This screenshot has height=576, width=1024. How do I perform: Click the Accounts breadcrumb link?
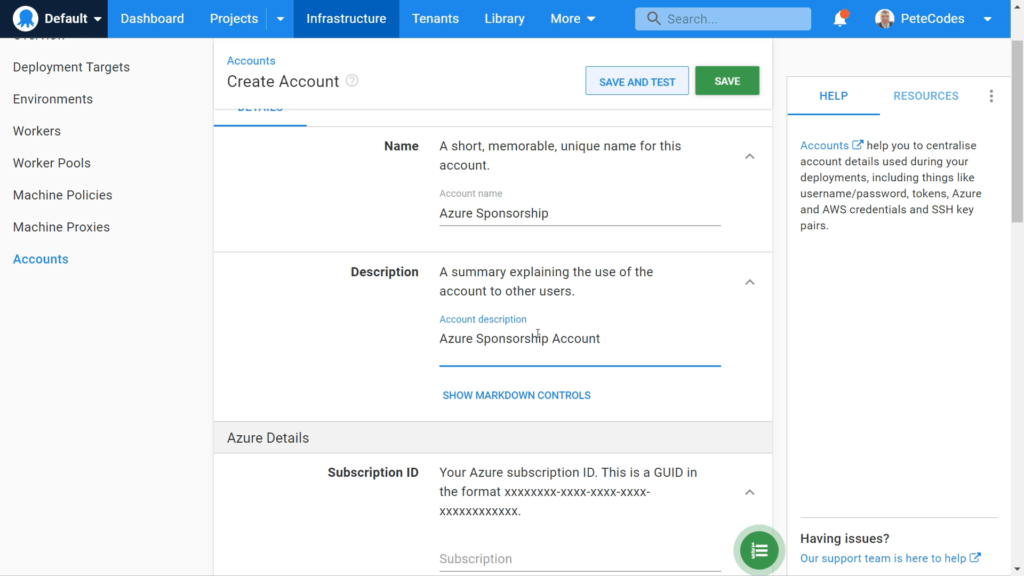[x=251, y=61]
